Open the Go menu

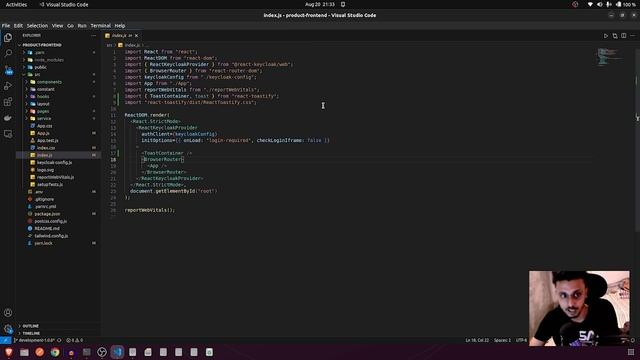pos(70,25)
